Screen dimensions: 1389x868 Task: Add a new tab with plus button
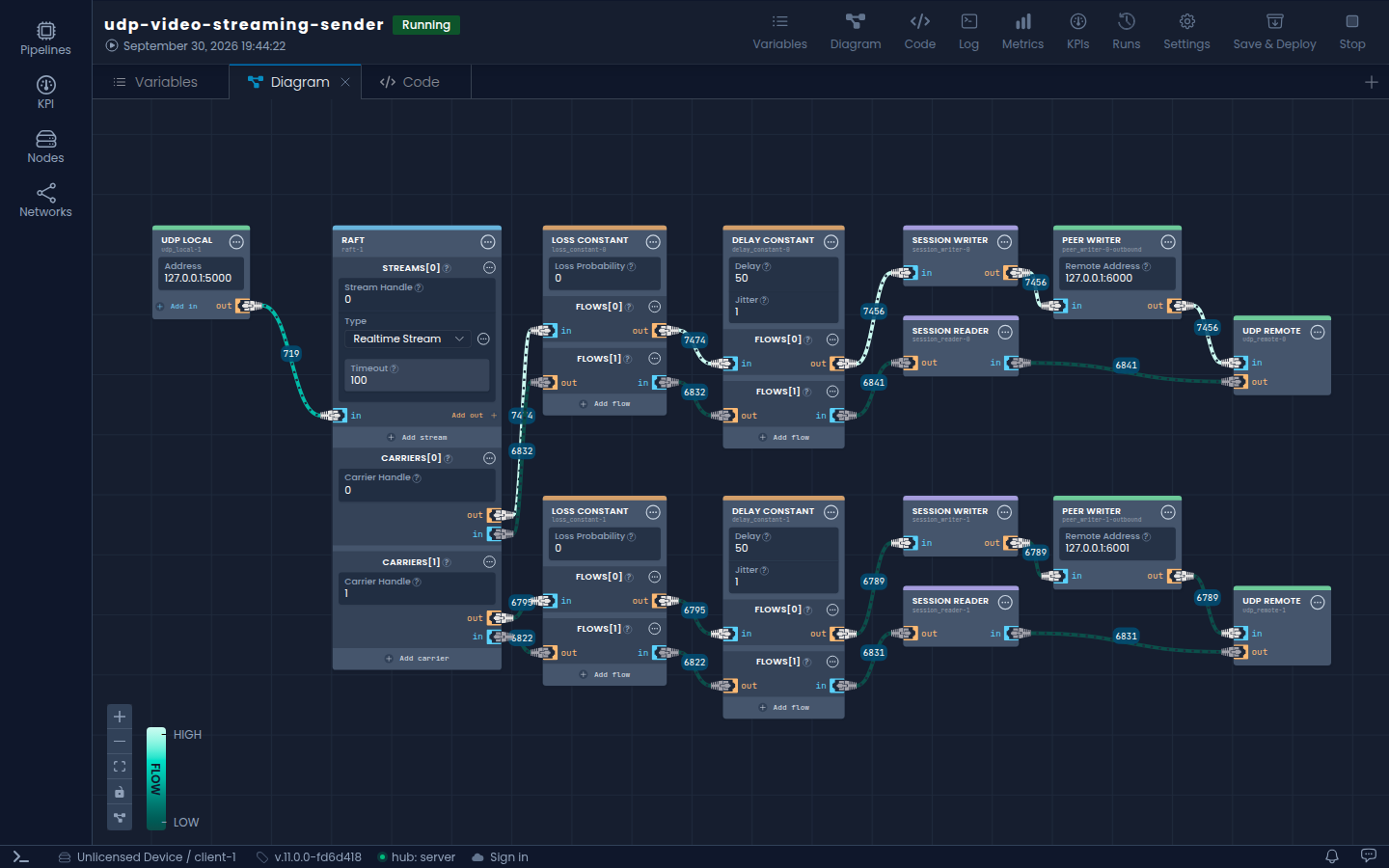click(x=1371, y=82)
